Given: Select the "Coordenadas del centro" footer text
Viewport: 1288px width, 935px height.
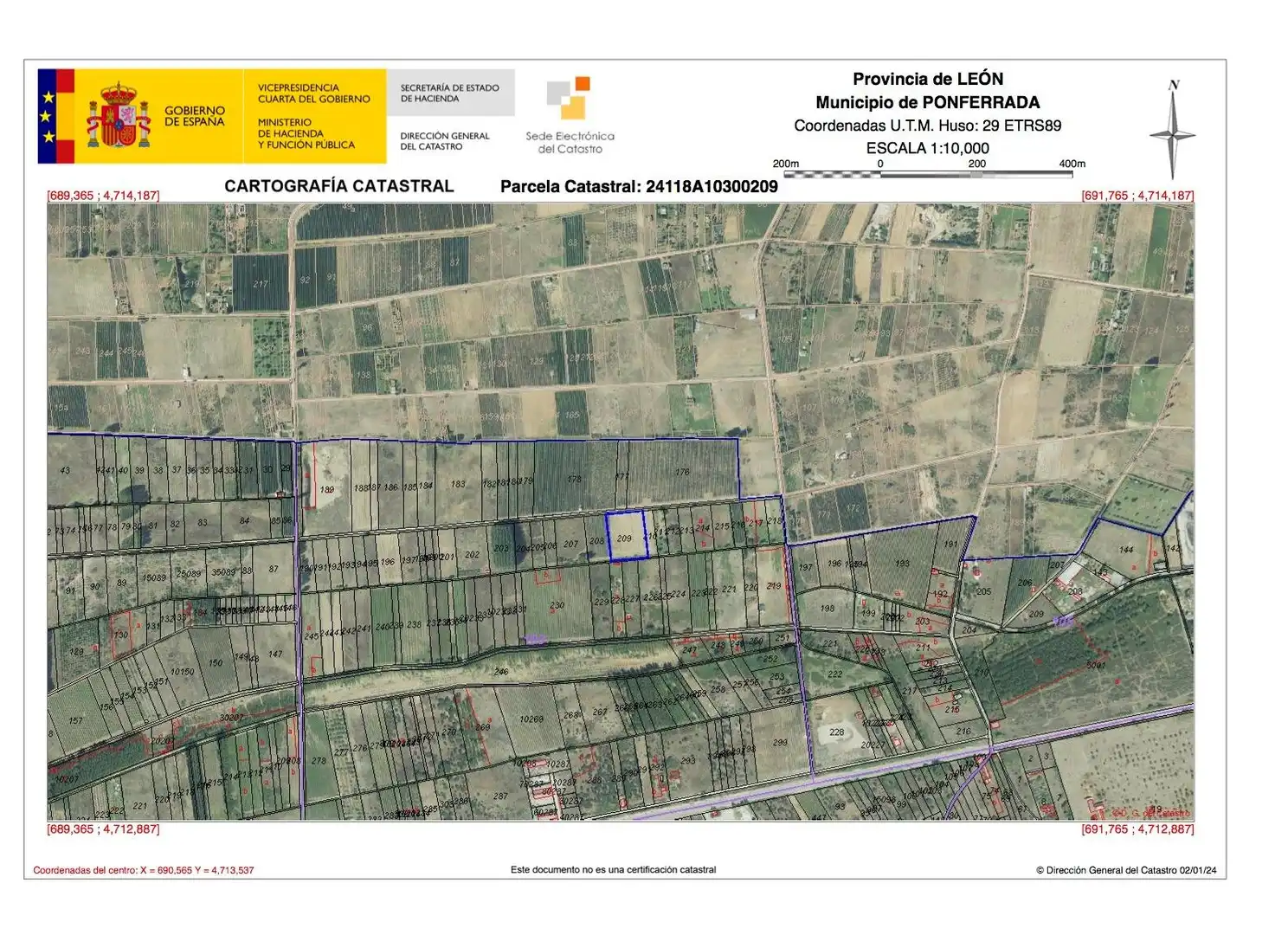Looking at the screenshot, I should pyautogui.click(x=144, y=870).
